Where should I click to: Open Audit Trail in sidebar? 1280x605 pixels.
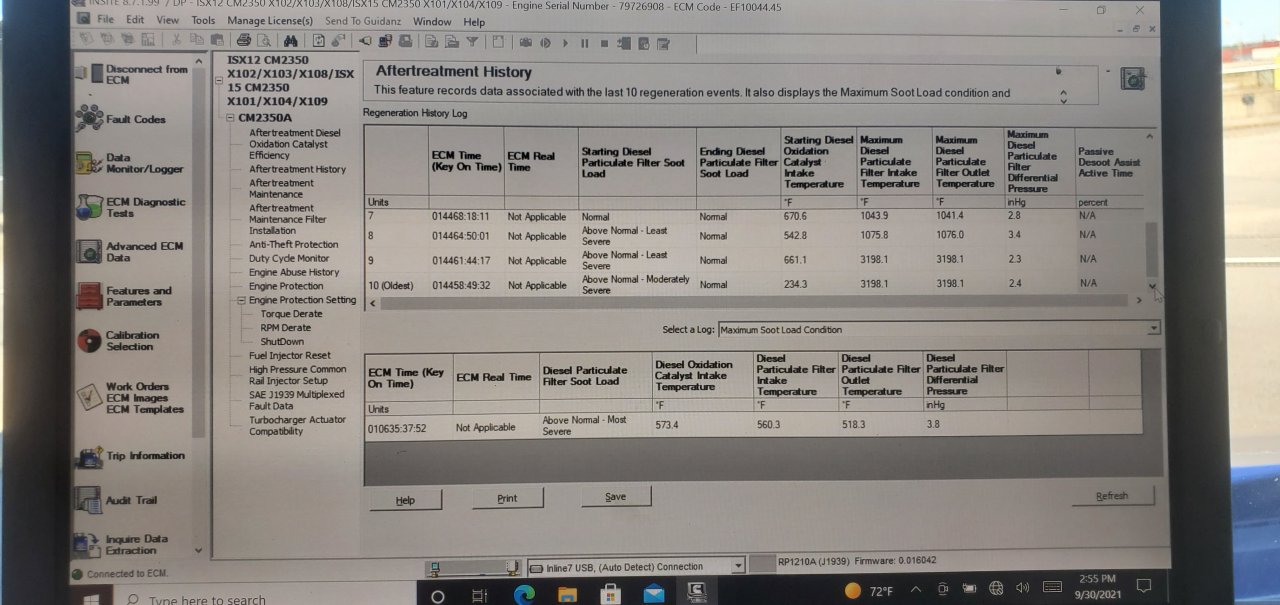tap(117, 500)
